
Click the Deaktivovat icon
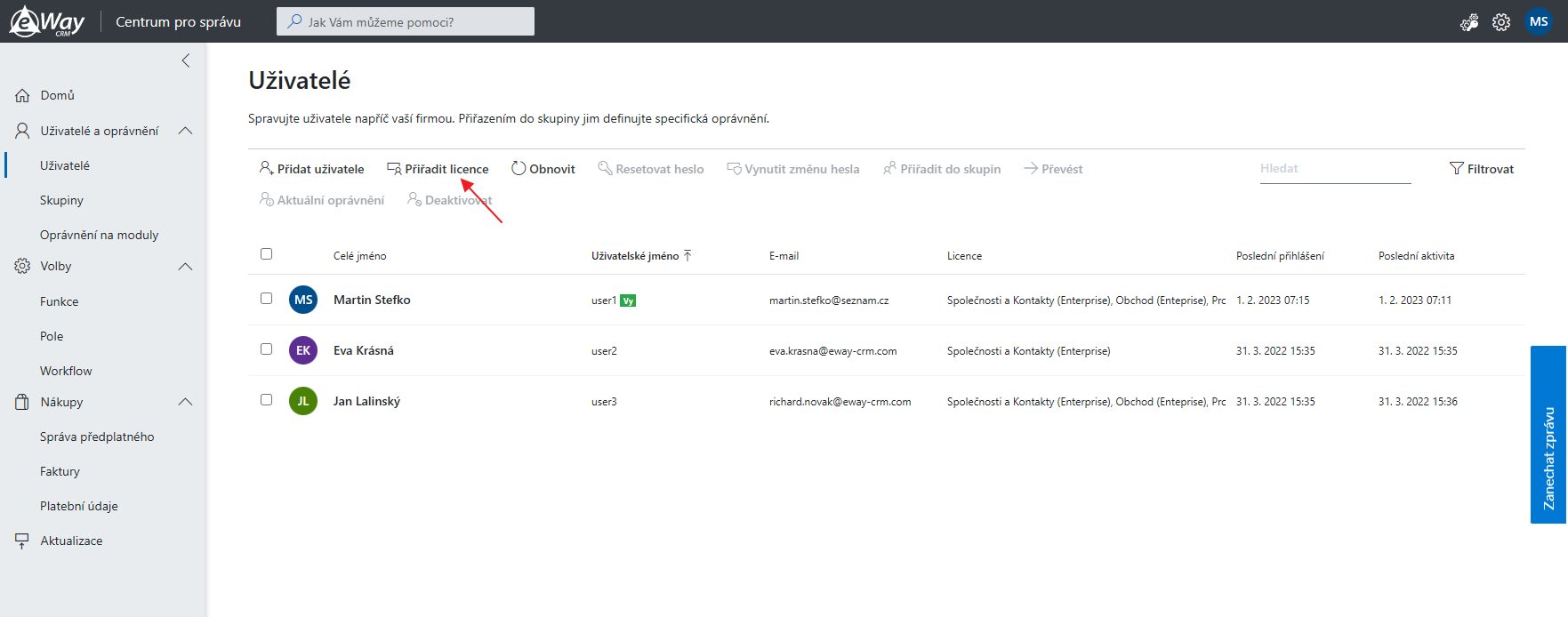[x=414, y=199]
